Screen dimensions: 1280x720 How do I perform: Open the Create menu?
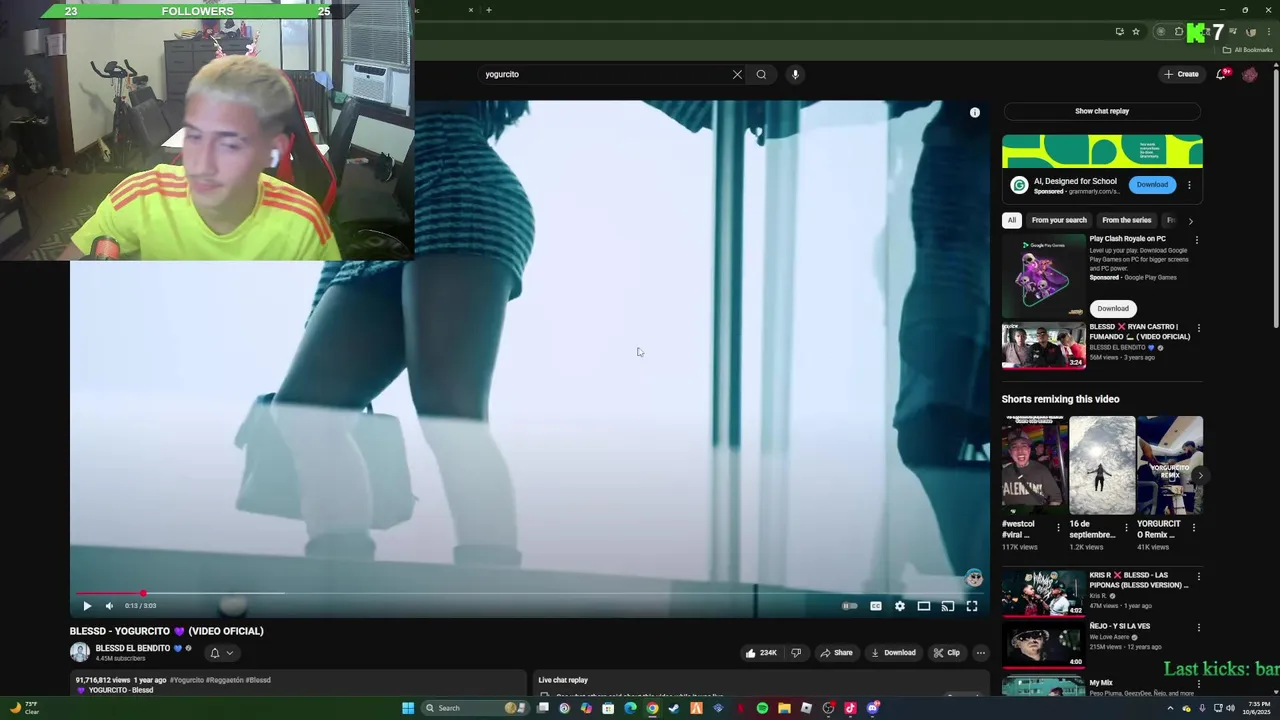click(1181, 74)
